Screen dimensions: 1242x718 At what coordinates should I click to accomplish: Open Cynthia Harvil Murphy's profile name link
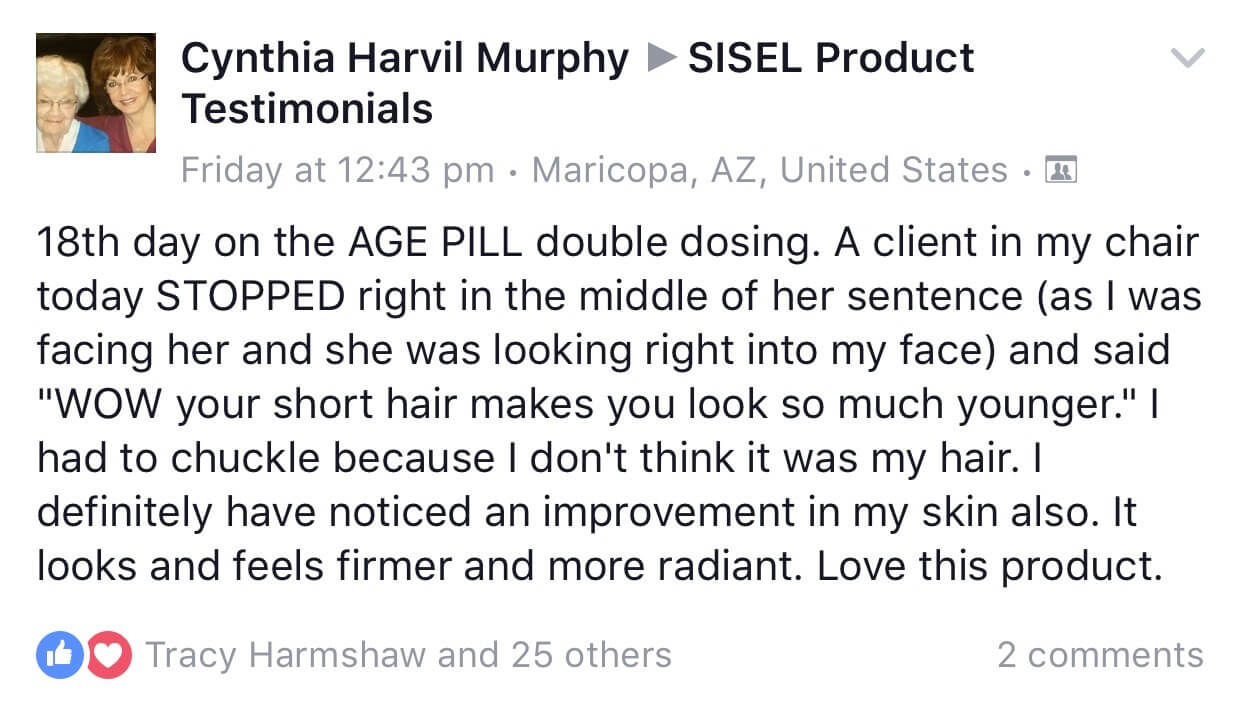pos(405,59)
